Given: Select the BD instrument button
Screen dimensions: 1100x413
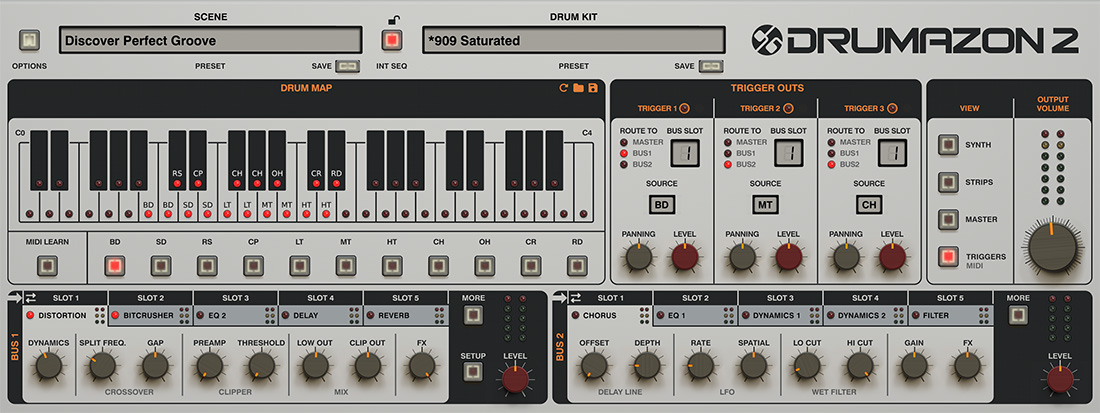Looking at the screenshot, I should coord(114,266).
